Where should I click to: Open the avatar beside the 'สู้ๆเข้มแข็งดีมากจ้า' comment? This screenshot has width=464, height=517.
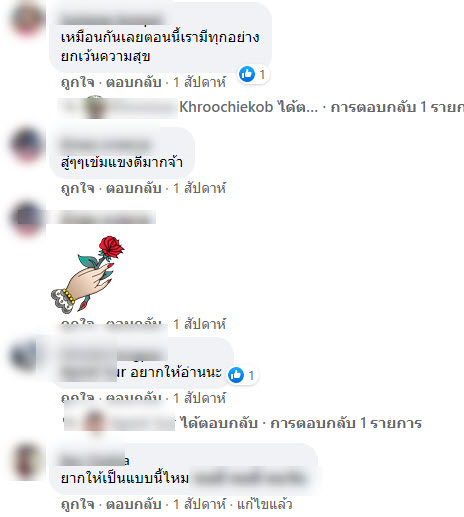(27, 145)
